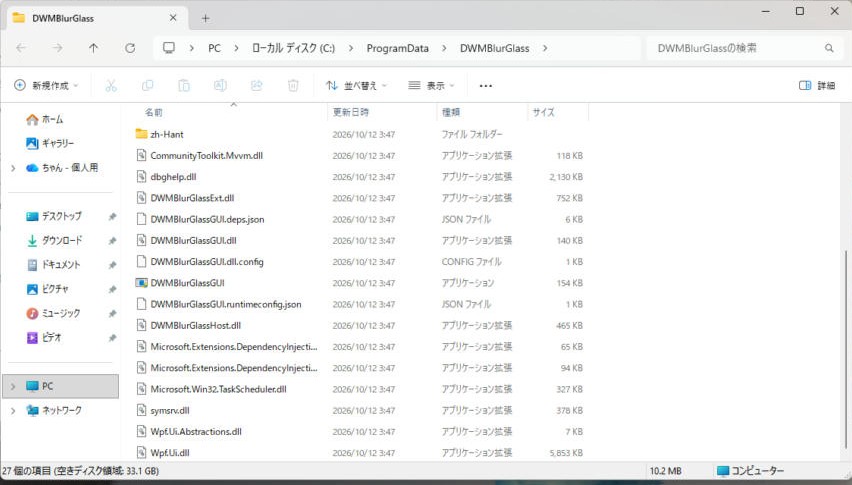Refresh the current folder view
852x485 pixels.
click(x=130, y=48)
